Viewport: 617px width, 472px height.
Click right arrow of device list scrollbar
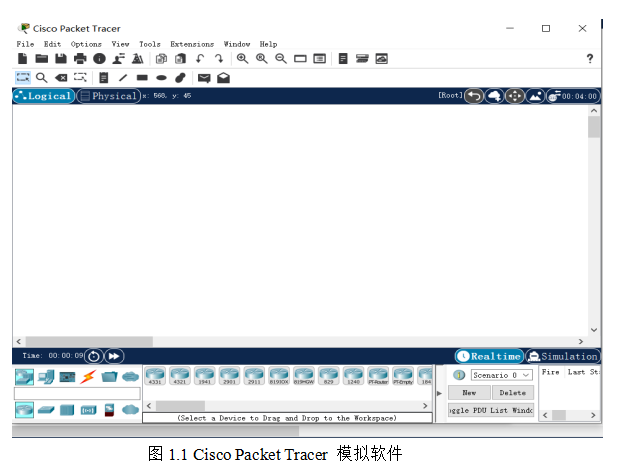pos(425,406)
